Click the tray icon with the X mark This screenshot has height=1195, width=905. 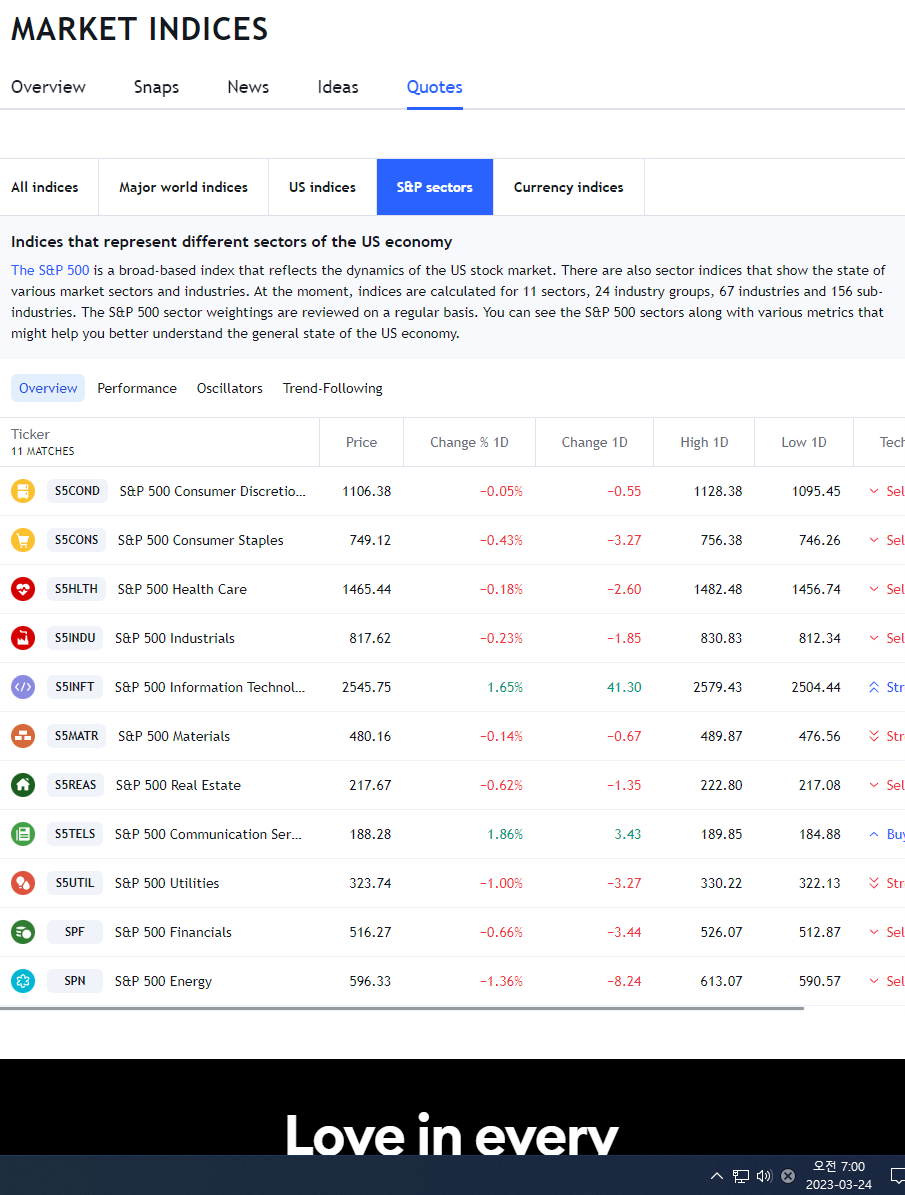tap(788, 1176)
